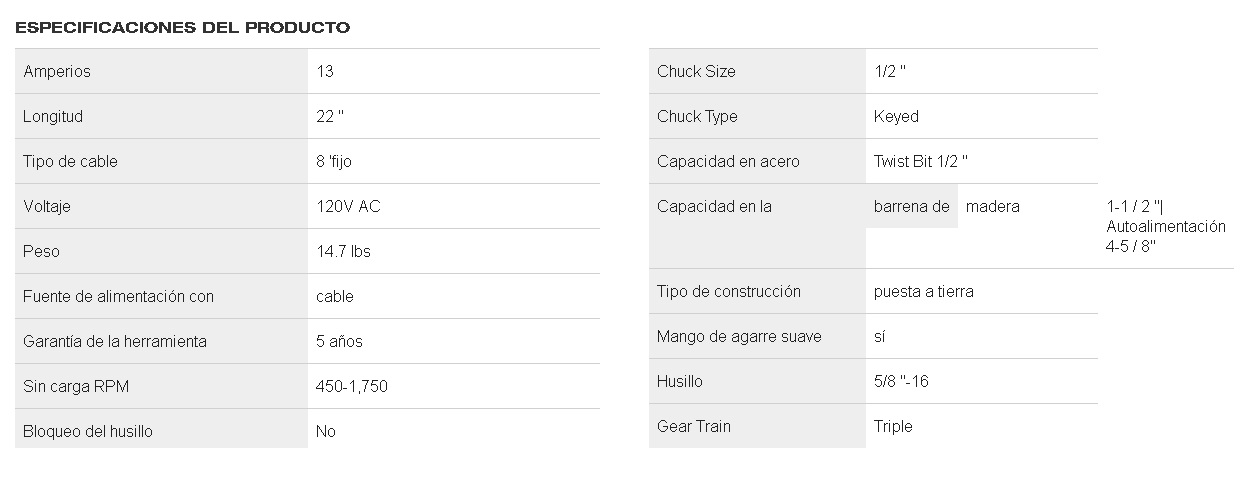Click the Garantía de la herramienta label
The height and width of the screenshot is (489, 1250).
(115, 341)
